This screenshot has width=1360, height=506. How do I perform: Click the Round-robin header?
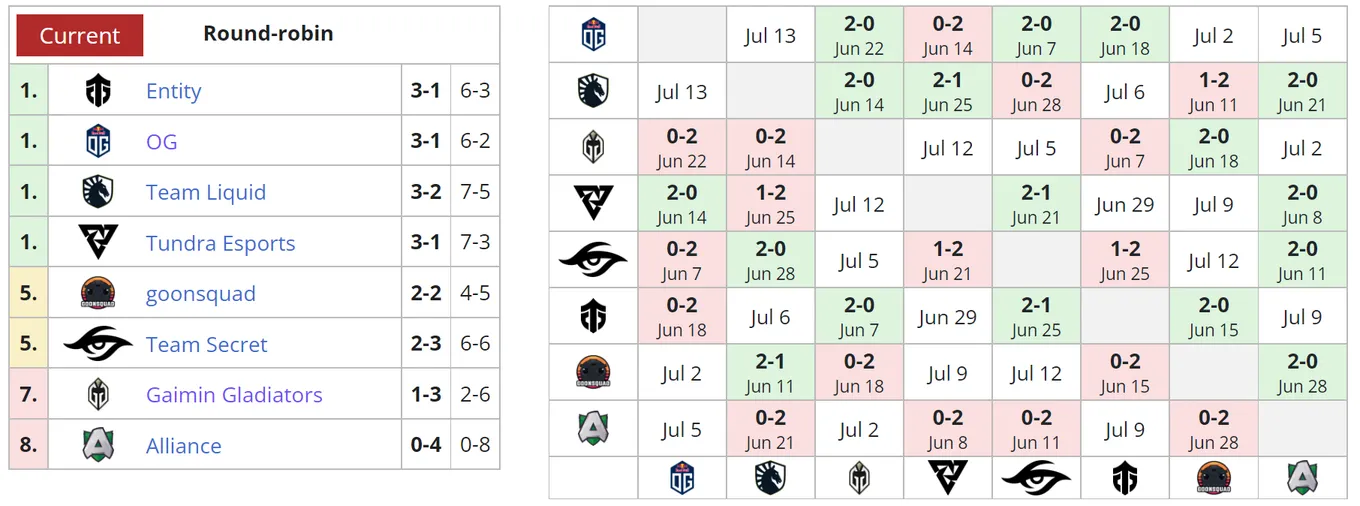(x=268, y=34)
